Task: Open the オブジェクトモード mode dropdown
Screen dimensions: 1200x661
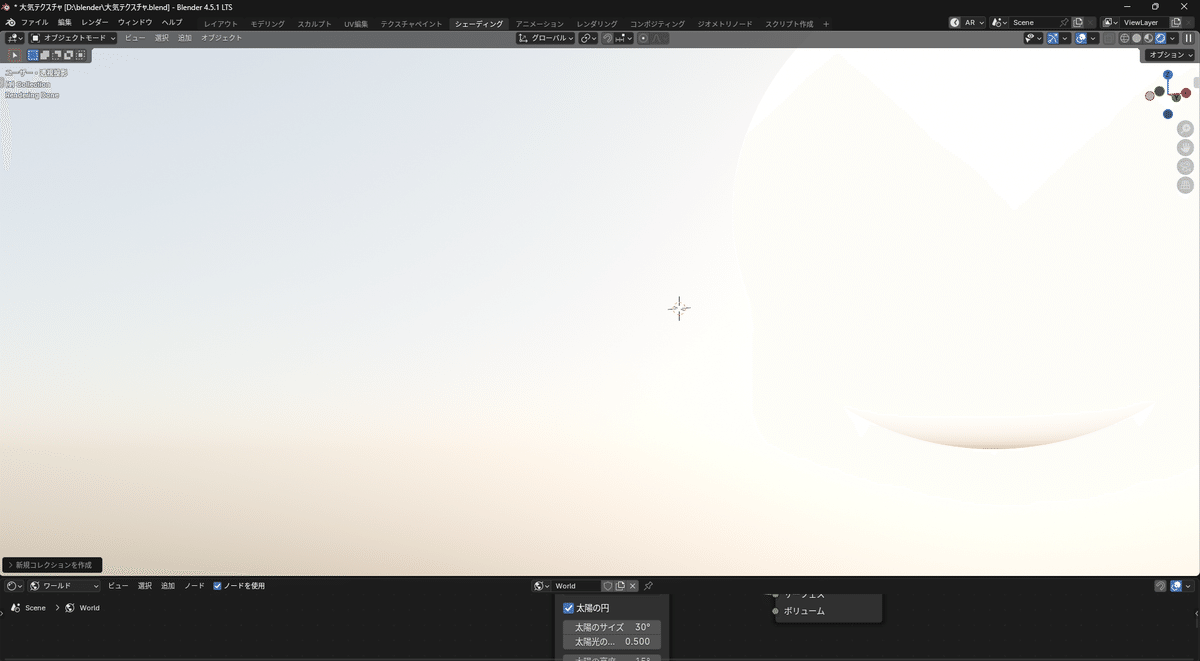Action: (72, 38)
